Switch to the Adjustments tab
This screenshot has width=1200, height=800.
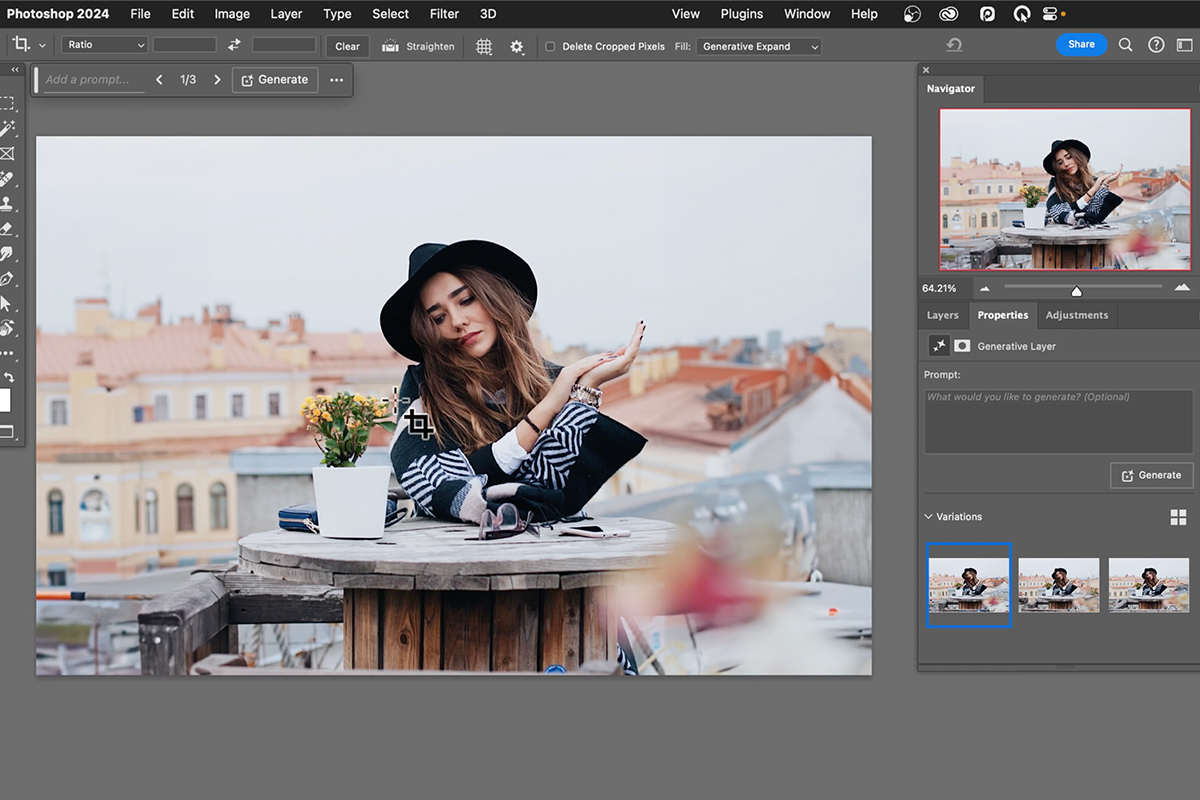click(x=1076, y=315)
